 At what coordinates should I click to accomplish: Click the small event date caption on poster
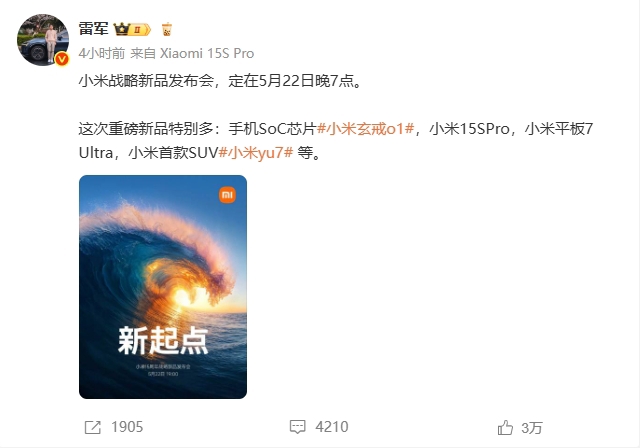point(163,373)
